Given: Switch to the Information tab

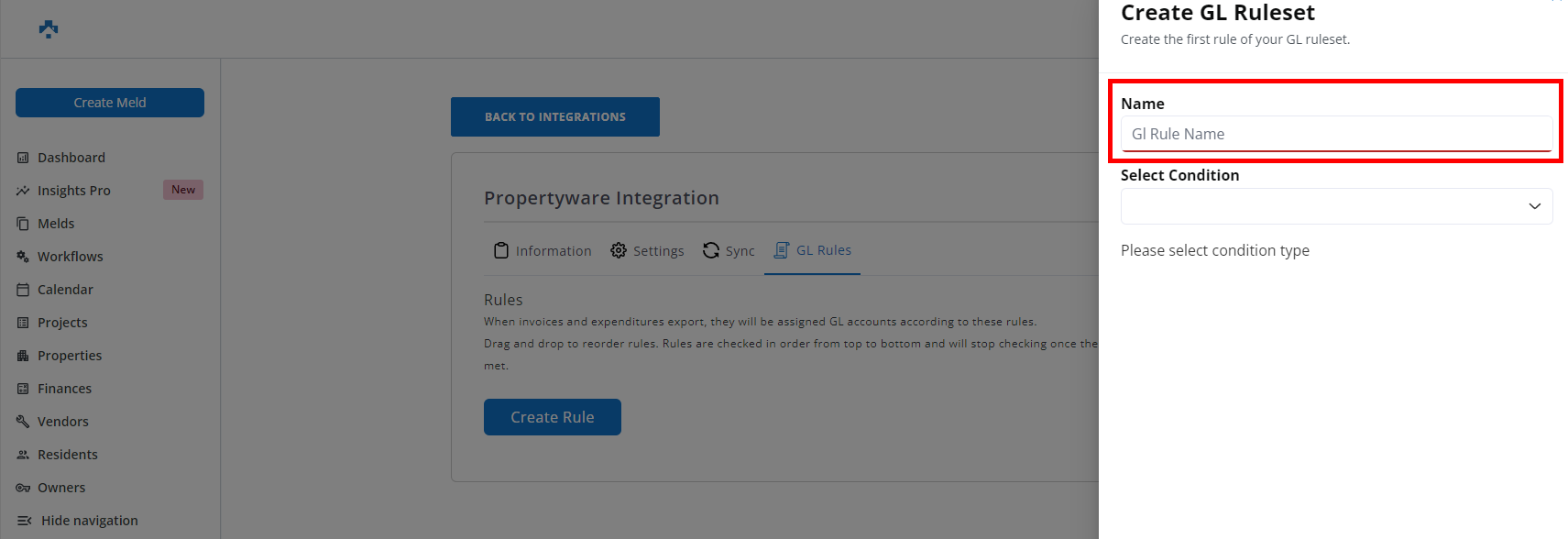Looking at the screenshot, I should click(x=543, y=251).
